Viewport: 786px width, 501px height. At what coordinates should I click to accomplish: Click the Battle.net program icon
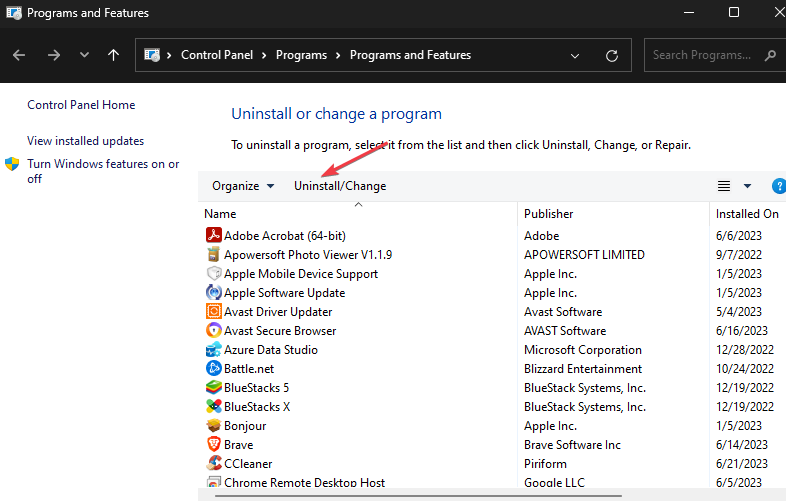click(x=213, y=368)
